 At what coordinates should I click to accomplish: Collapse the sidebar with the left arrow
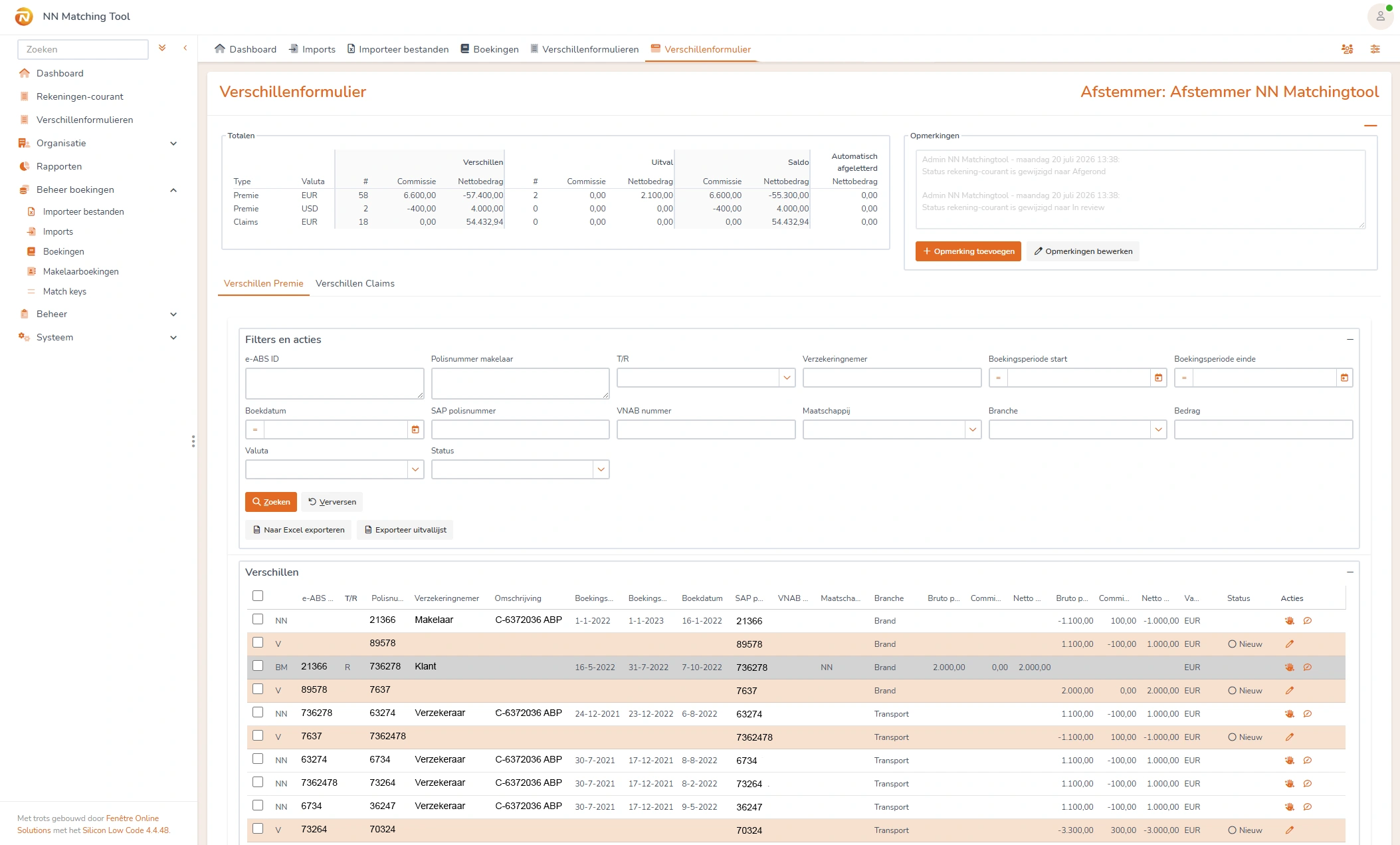(185, 48)
